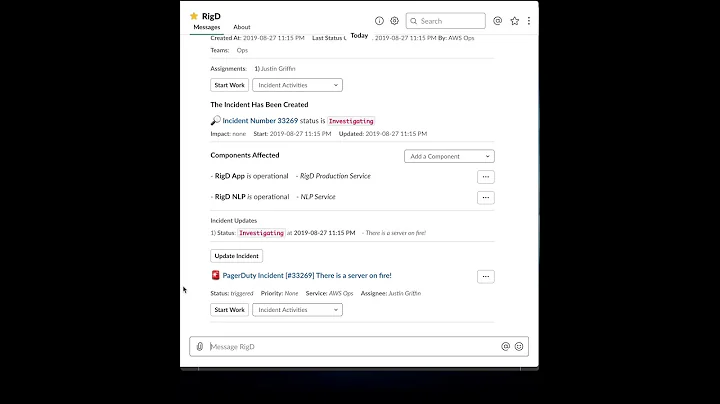Open options for RigD App component

click(x=486, y=177)
